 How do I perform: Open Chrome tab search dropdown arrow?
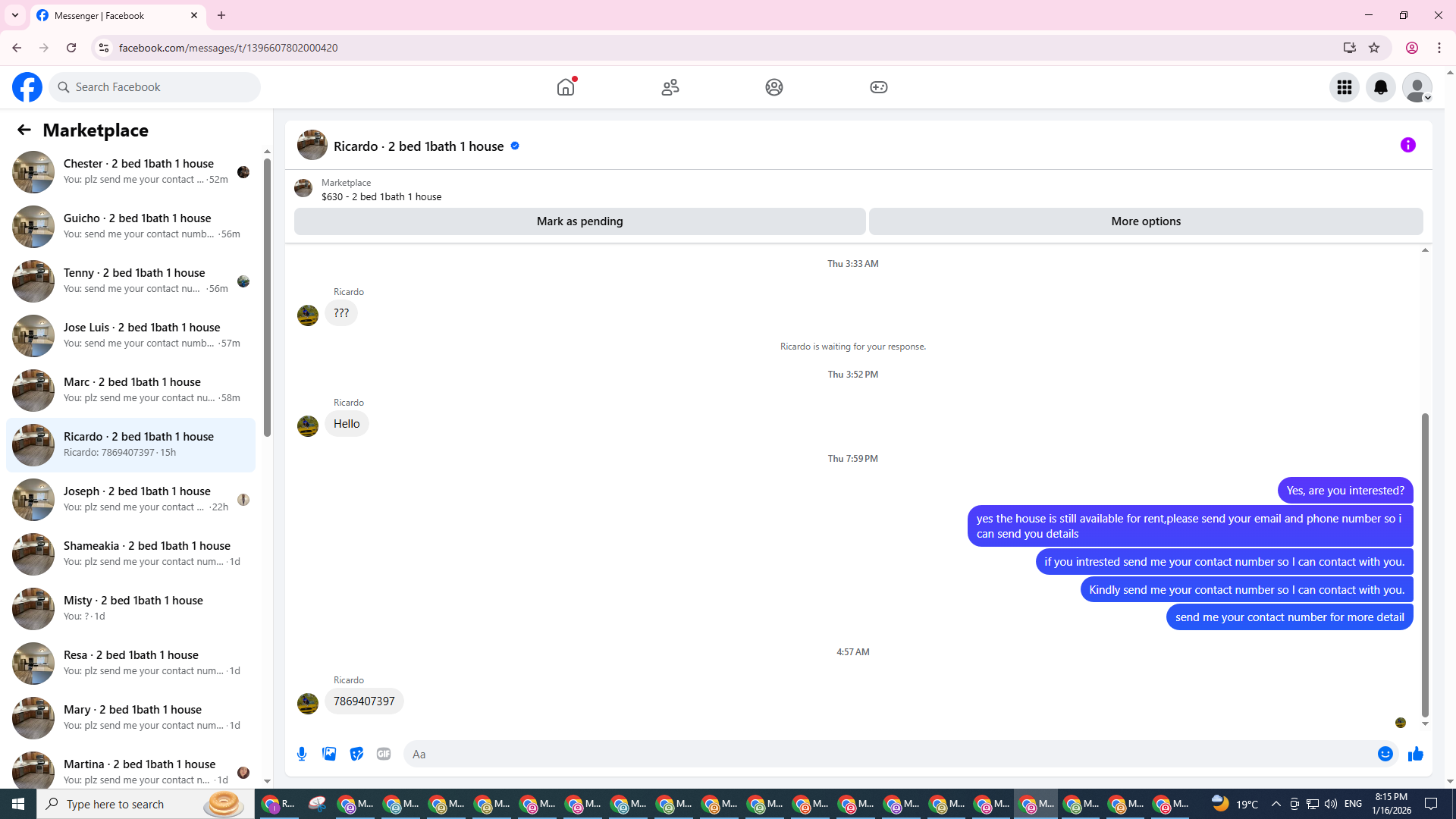(14, 15)
